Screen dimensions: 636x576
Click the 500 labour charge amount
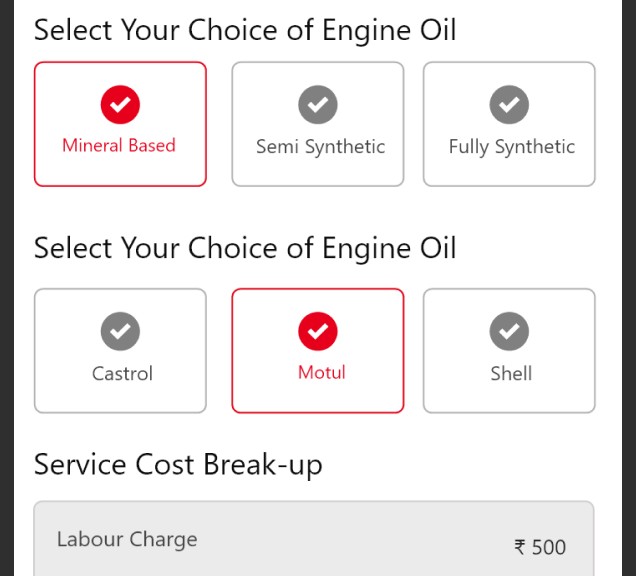[x=549, y=547]
